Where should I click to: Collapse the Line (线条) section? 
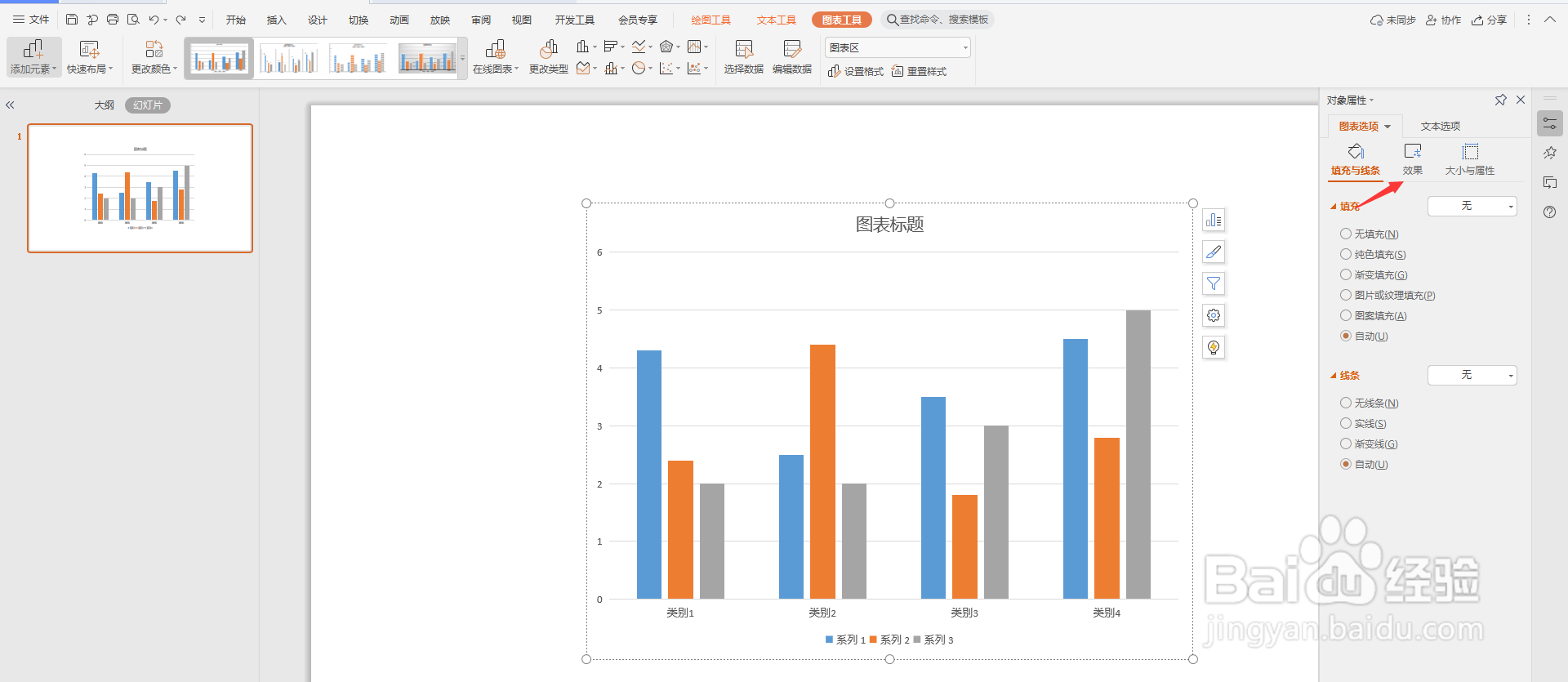(1334, 376)
